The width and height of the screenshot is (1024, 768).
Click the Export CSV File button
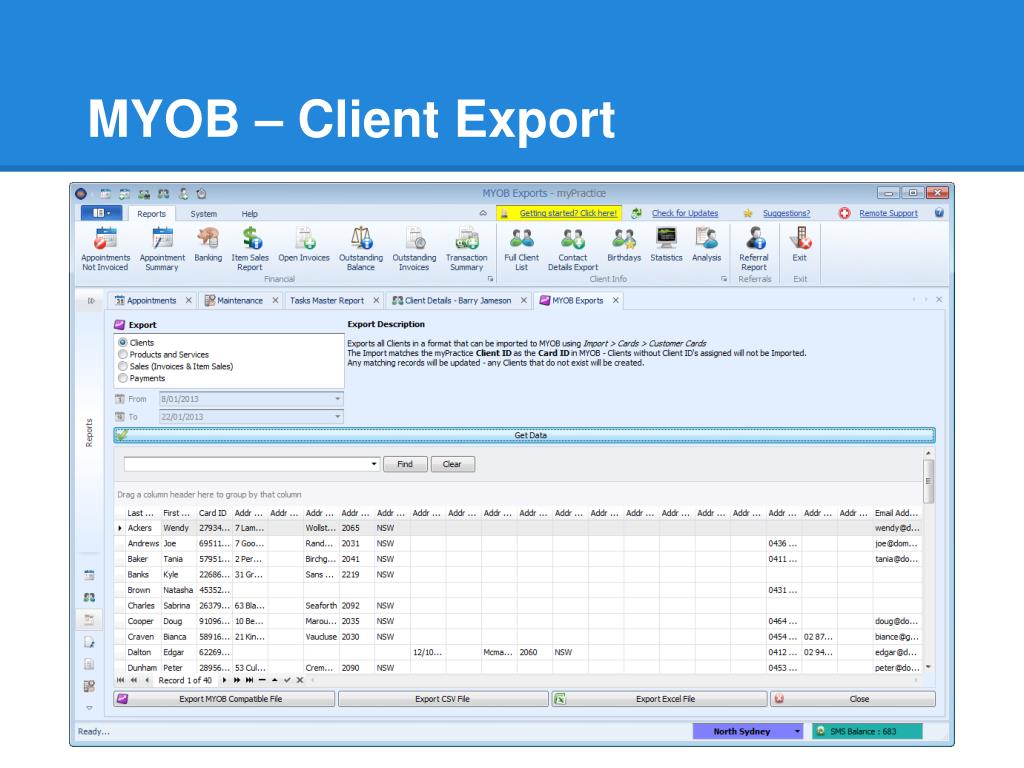[443, 699]
